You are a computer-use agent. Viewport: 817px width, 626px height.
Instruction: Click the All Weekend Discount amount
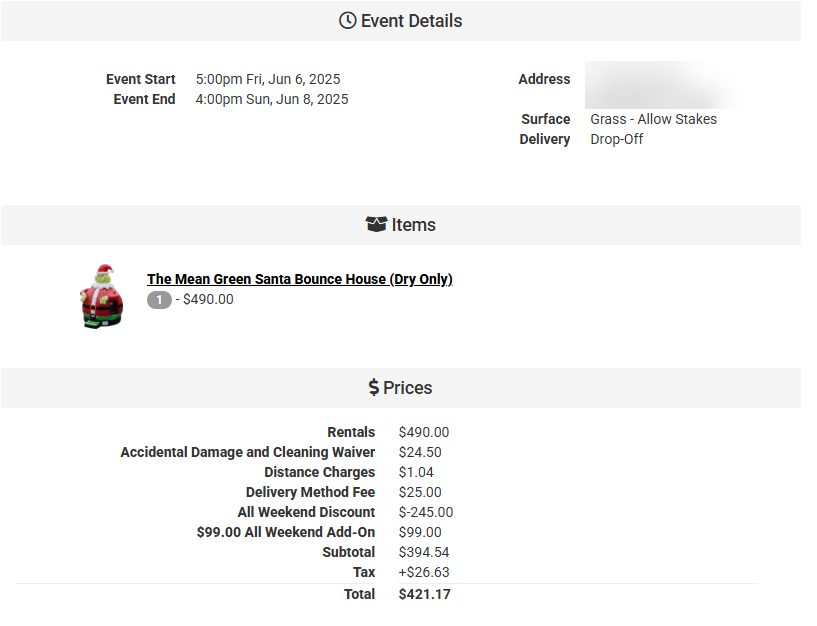click(425, 512)
